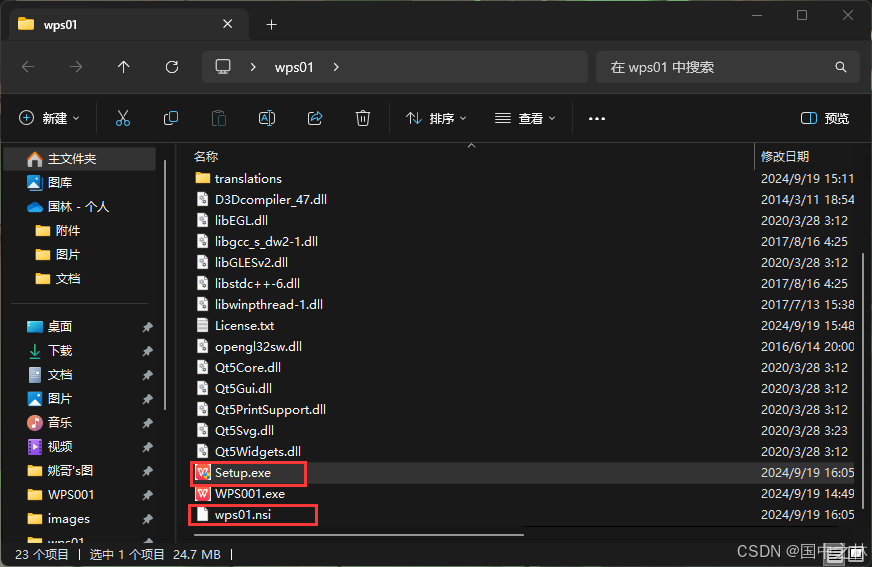
Task: Click the Share icon in the toolbar
Action: [x=315, y=118]
